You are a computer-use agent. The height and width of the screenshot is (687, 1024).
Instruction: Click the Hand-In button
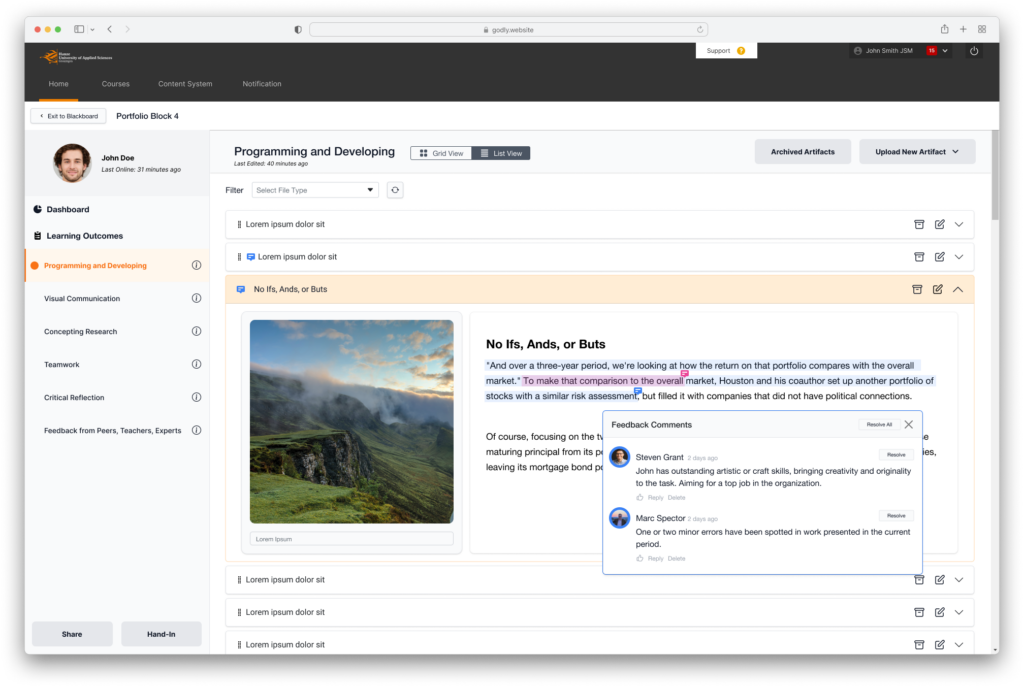pyautogui.click(x=161, y=634)
